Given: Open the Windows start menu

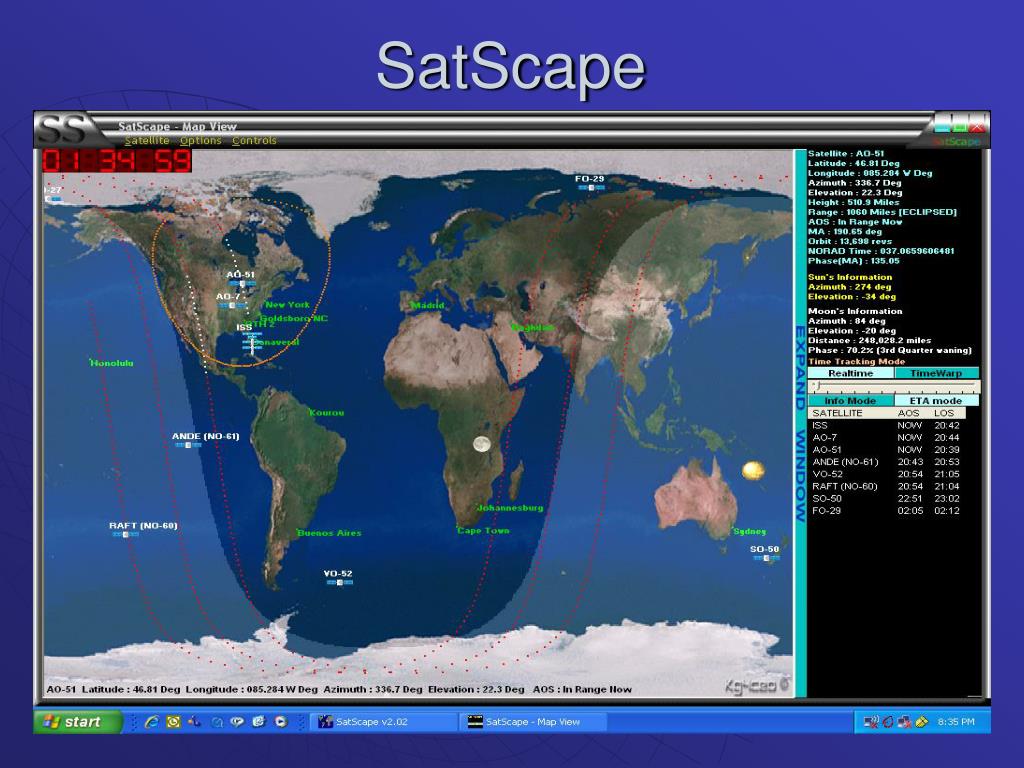Looking at the screenshot, I should coord(78,722).
